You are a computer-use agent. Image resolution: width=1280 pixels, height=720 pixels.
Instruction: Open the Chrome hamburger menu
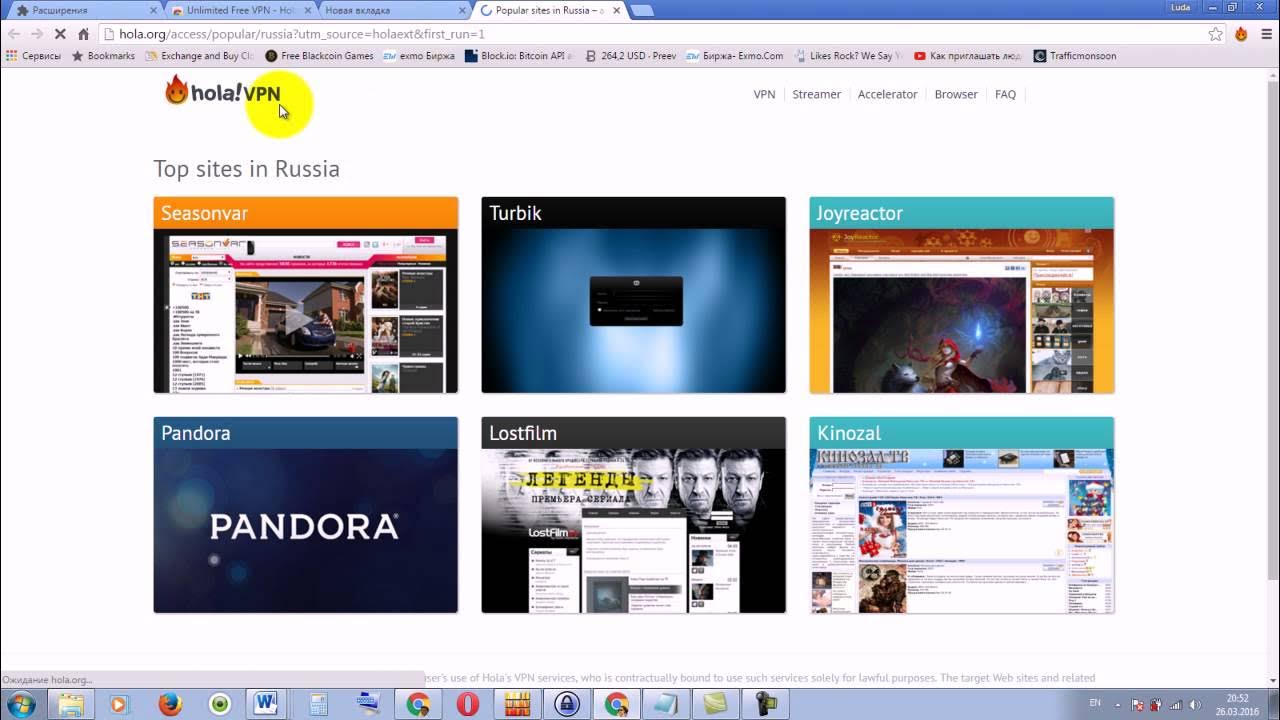point(1265,34)
